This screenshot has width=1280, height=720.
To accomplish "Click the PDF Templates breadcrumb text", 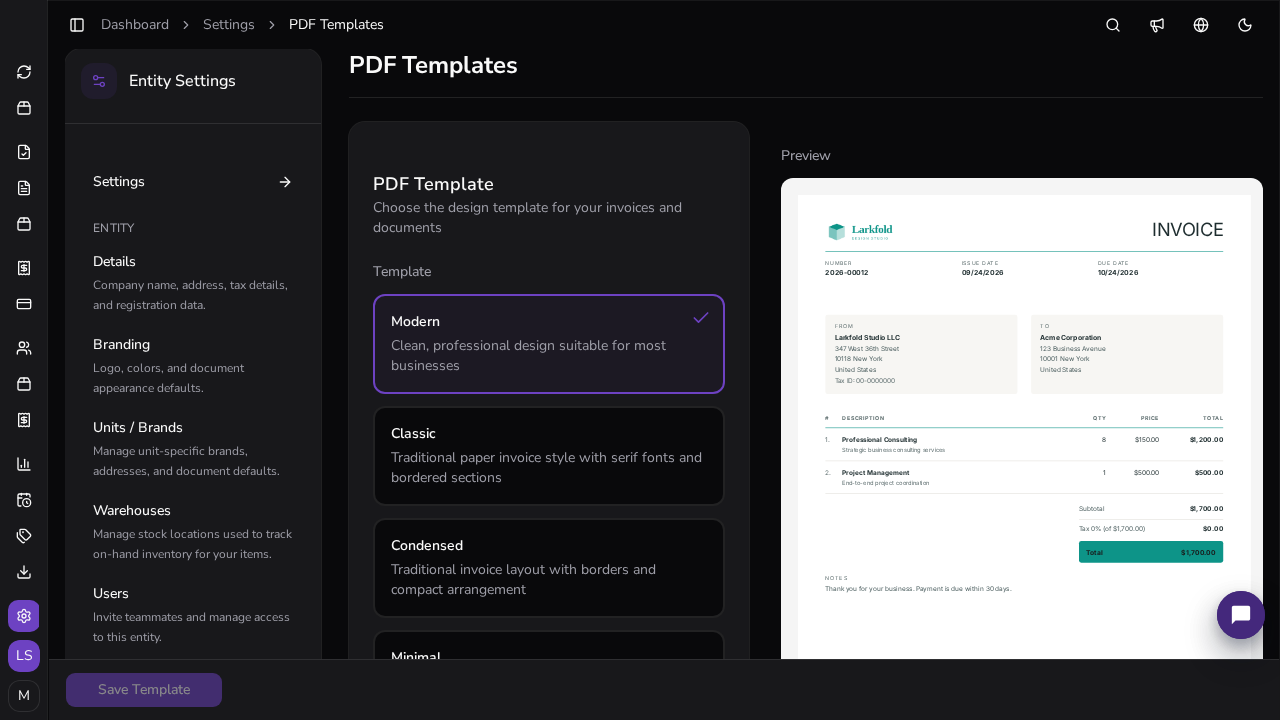I will point(336,25).
